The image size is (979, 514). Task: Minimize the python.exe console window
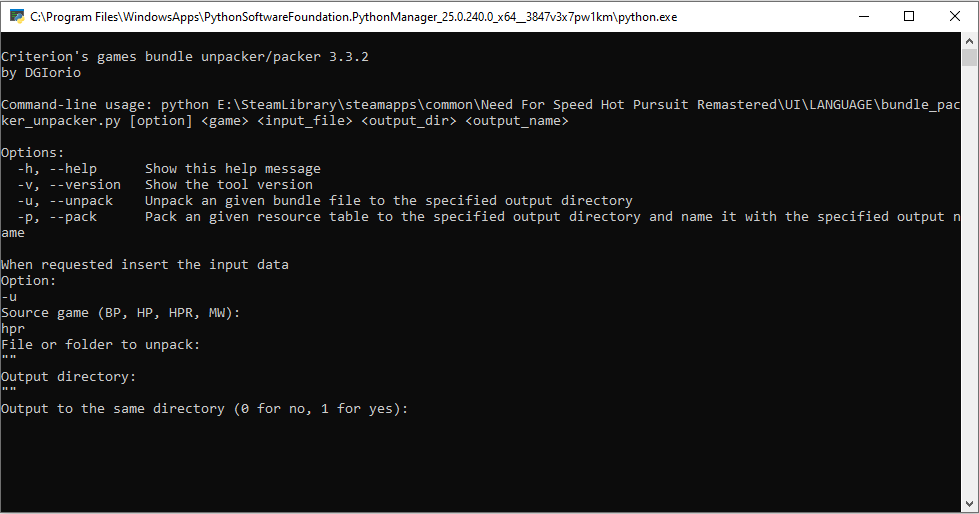click(863, 16)
